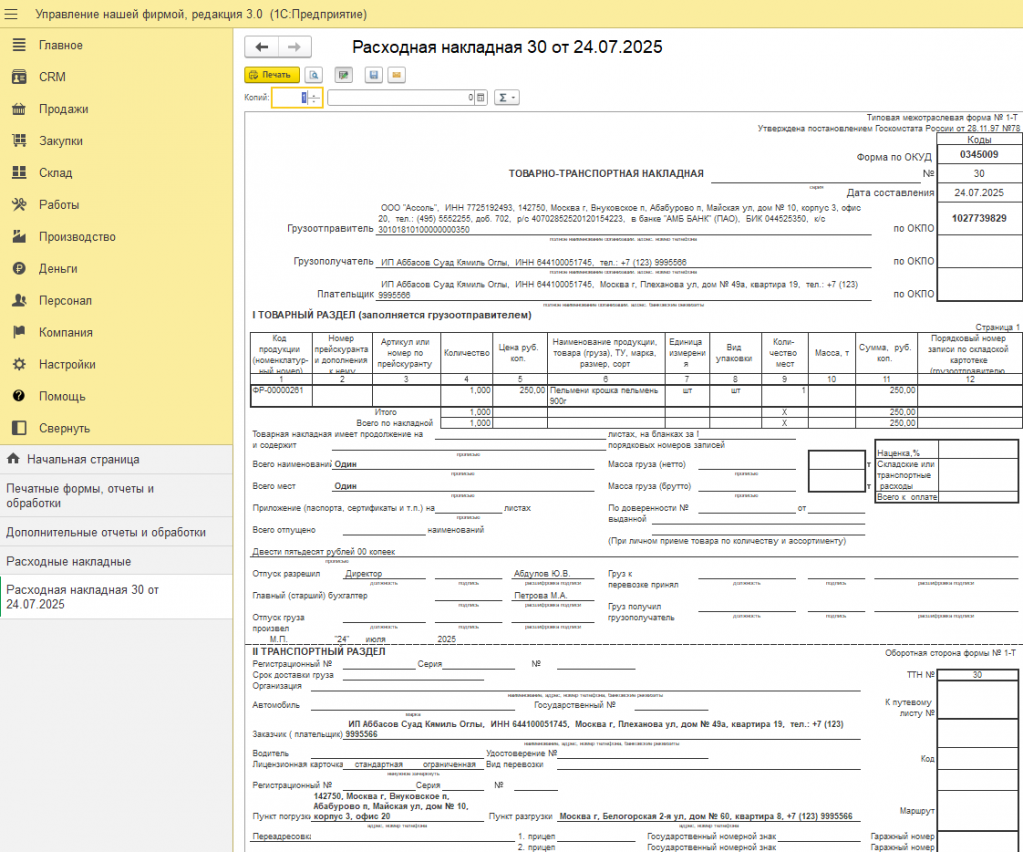This screenshot has height=852, width=1023.
Task: Select Расходная накладная 30 от 24.07.2025 tab
Action: coord(116,597)
